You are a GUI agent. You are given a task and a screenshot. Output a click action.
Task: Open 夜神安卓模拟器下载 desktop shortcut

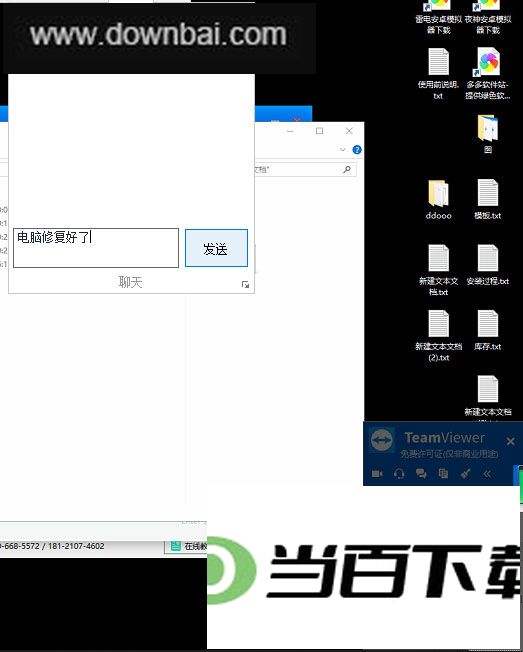point(488,17)
